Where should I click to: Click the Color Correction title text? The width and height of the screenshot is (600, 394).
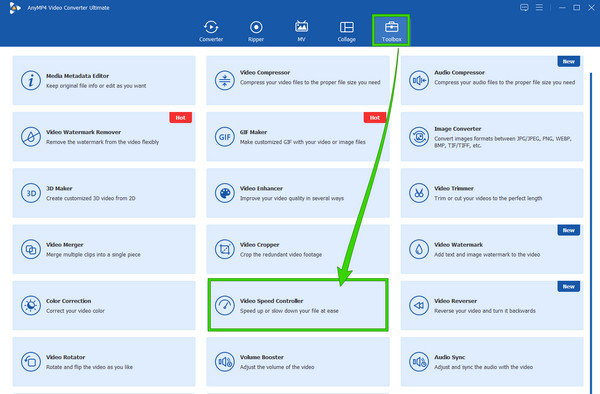68,301
